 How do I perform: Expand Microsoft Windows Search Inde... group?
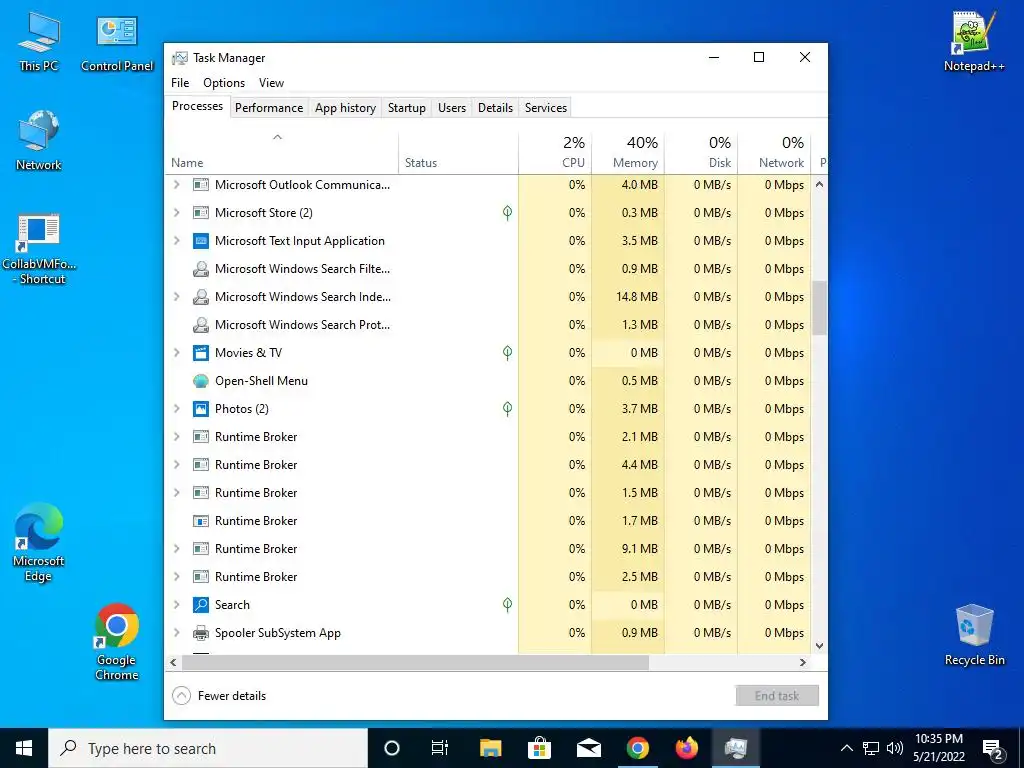(x=176, y=297)
